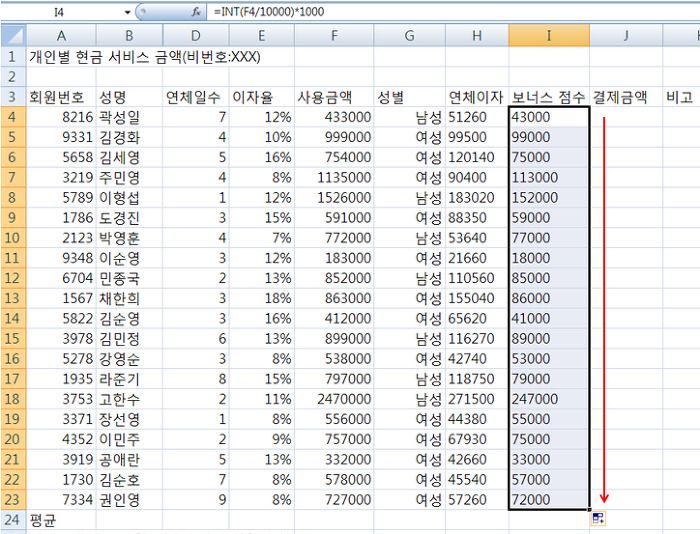Click name cell '고한수'

coord(129,399)
